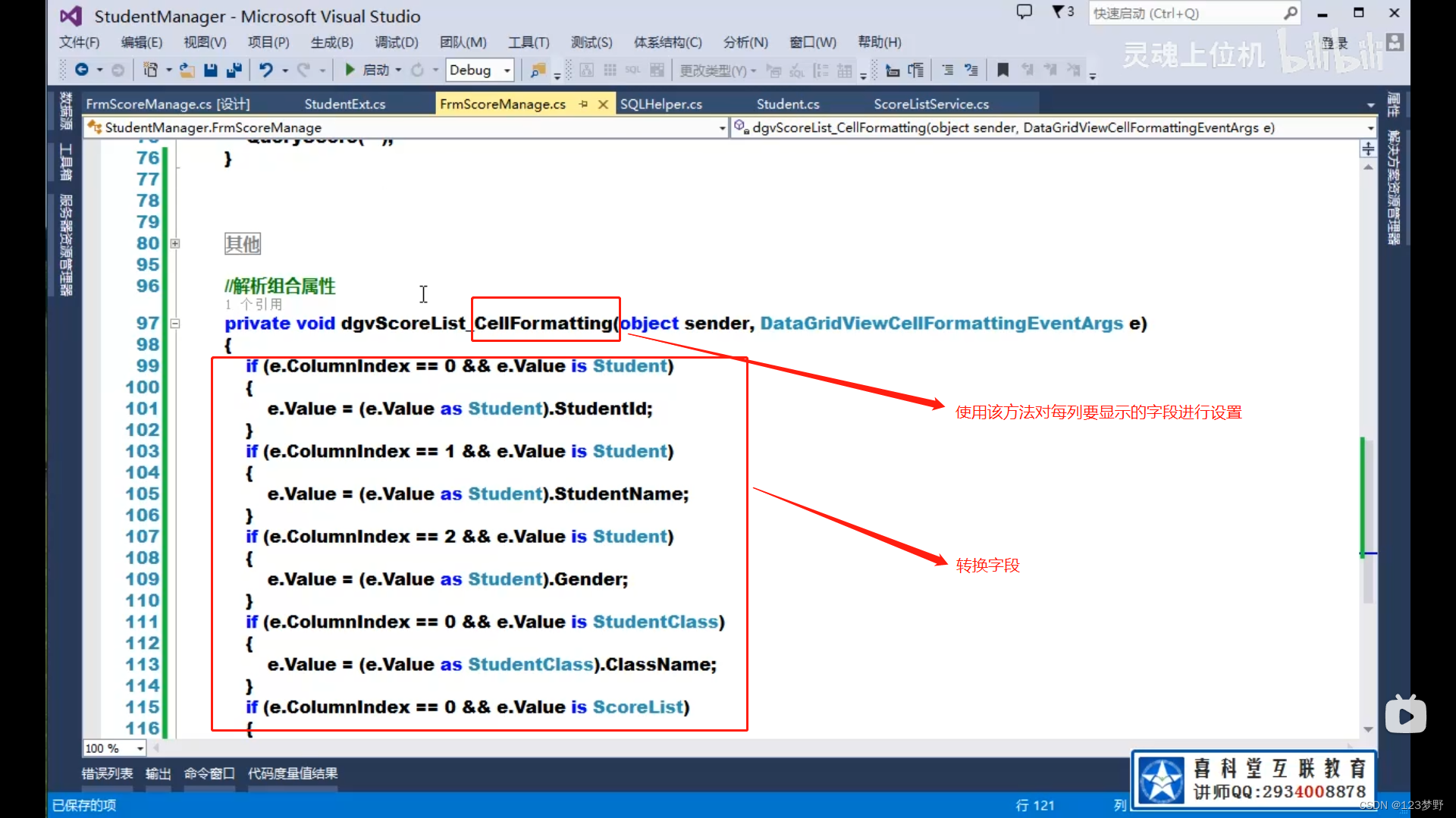
Task: Open the 生成(B) menu
Action: coord(332,42)
